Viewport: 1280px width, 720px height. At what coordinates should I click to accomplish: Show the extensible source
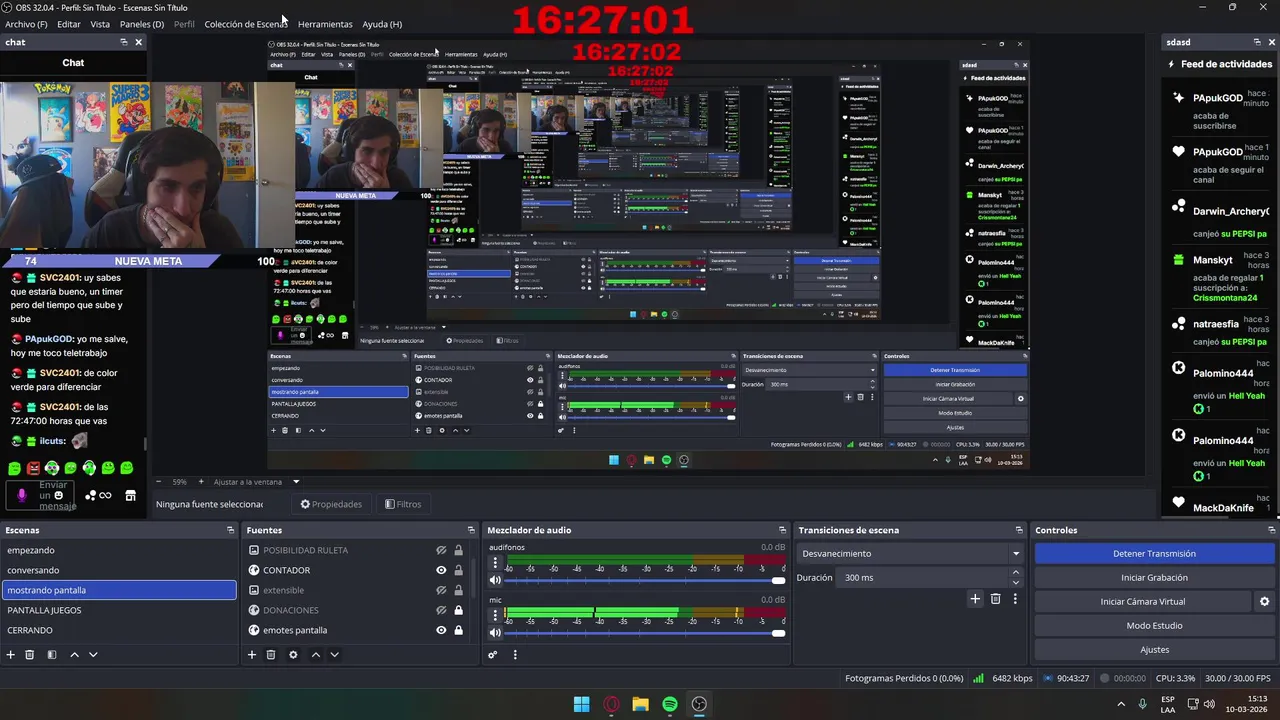coord(441,590)
